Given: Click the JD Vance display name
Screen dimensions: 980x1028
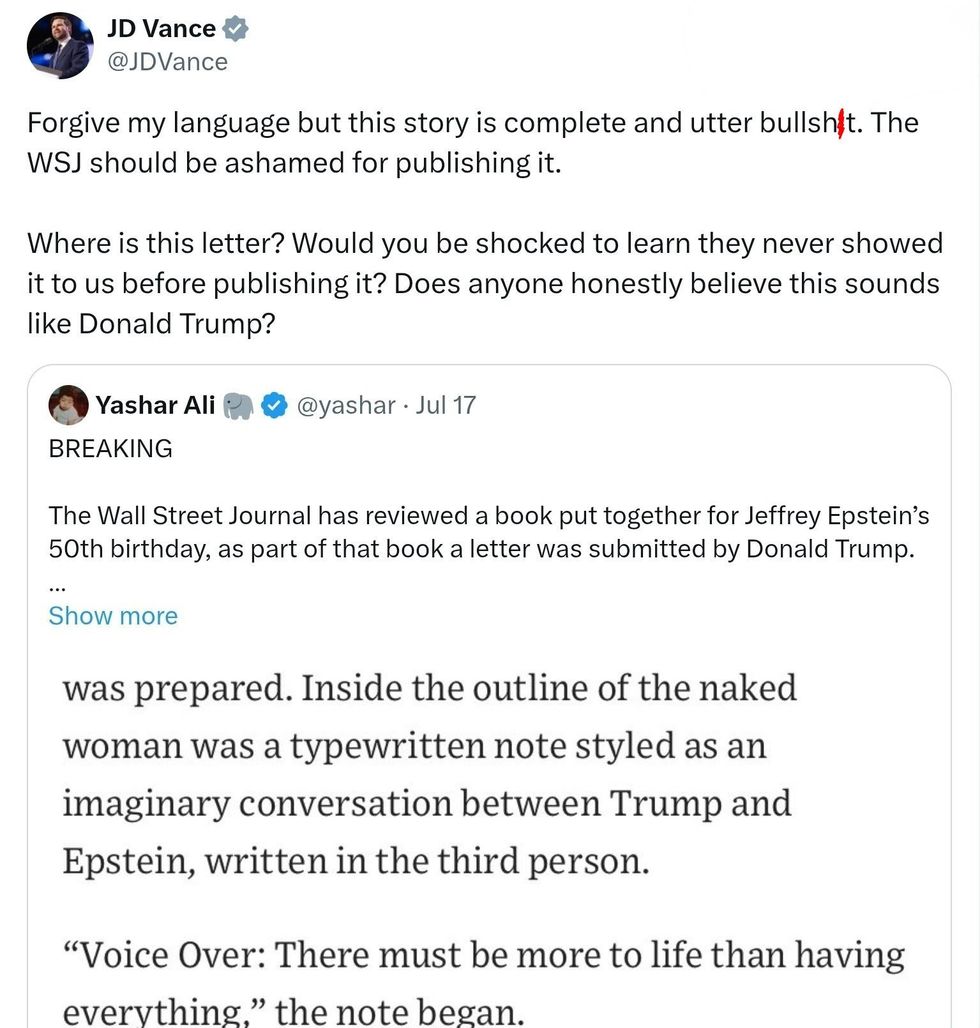Looking at the screenshot, I should 160,29.
